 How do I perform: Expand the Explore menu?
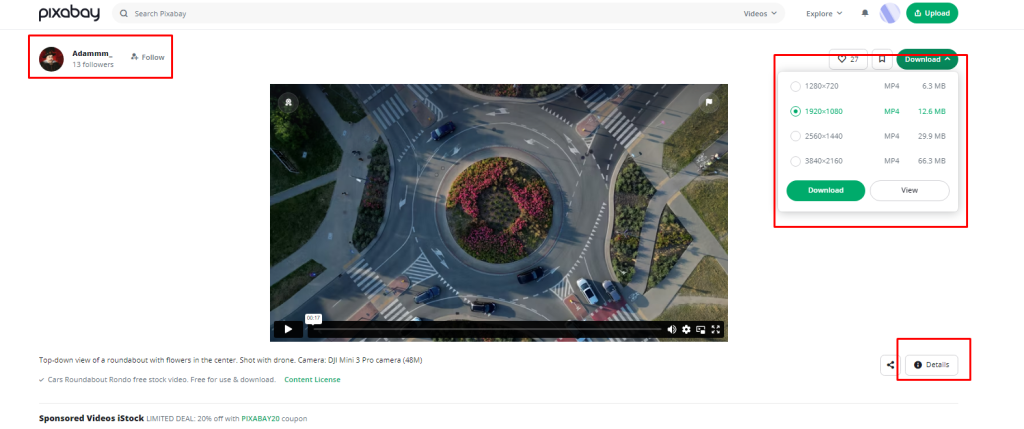coord(824,13)
